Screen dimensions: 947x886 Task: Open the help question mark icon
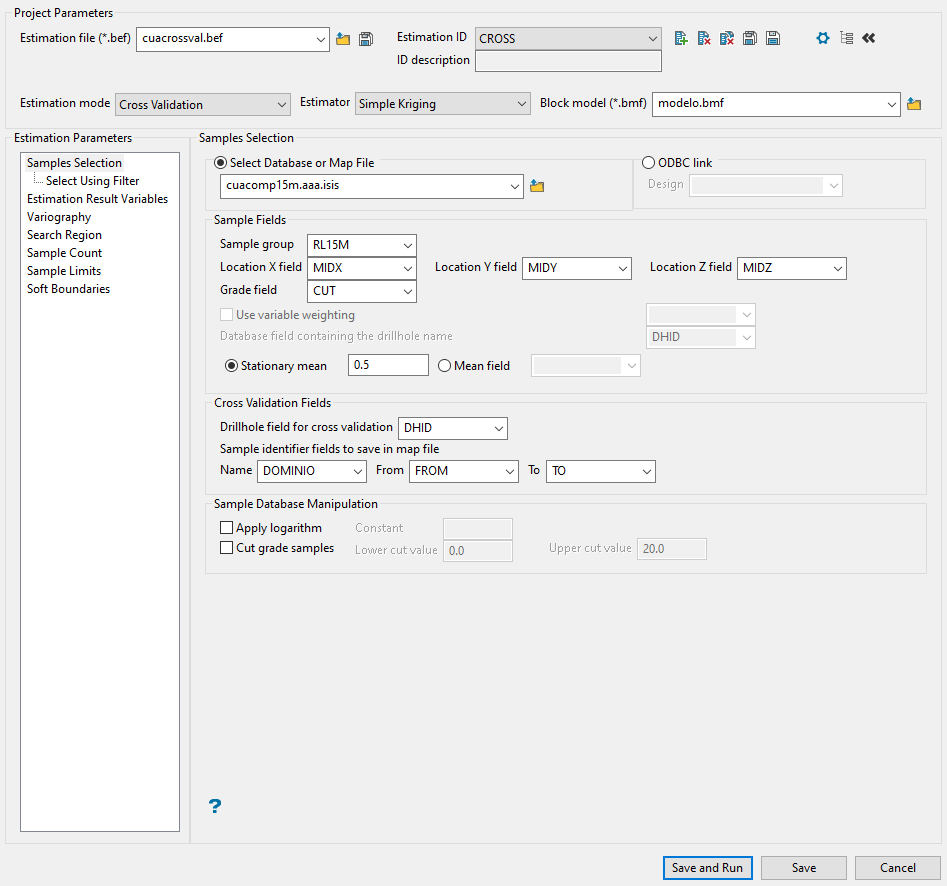[x=214, y=806]
